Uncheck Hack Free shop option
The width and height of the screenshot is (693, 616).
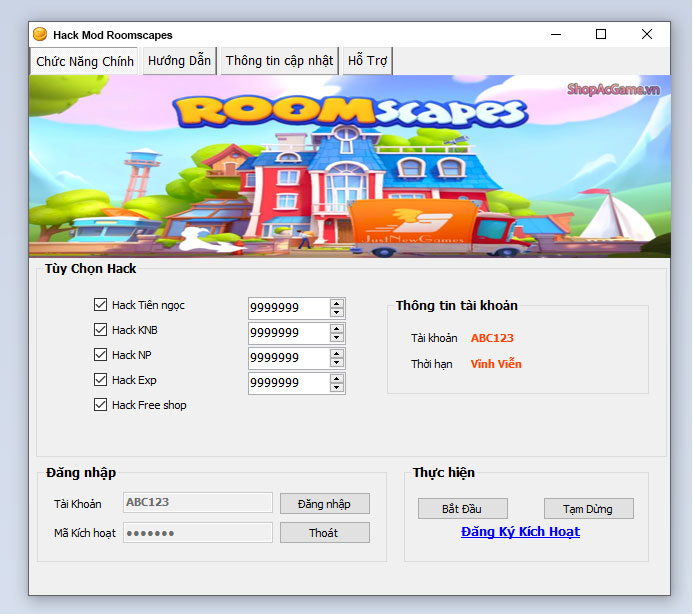click(100, 405)
